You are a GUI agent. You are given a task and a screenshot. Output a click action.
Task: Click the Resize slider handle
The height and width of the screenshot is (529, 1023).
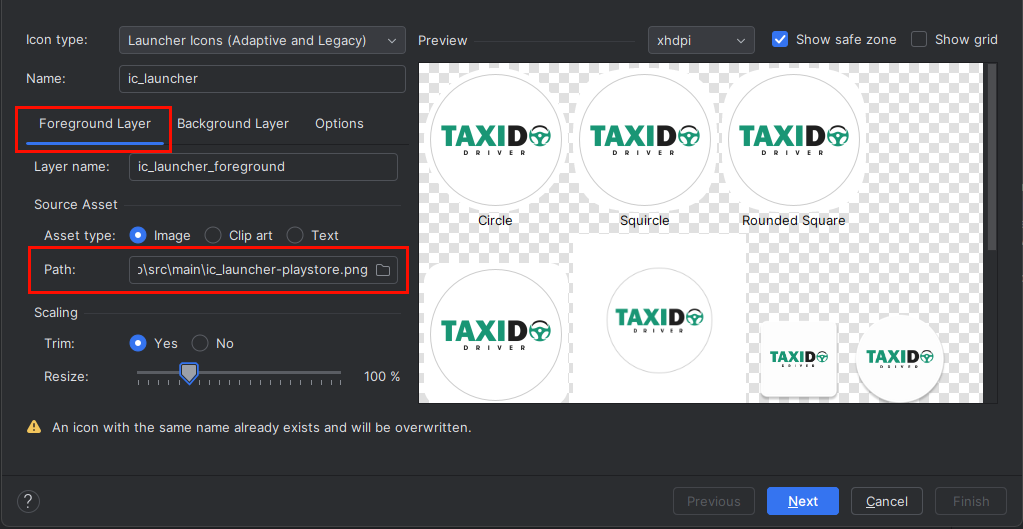(x=188, y=374)
